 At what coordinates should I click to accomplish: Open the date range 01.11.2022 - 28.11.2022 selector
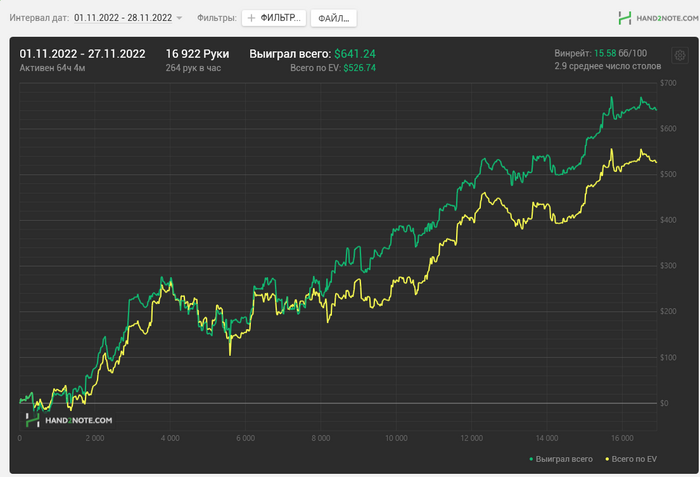coord(122,18)
